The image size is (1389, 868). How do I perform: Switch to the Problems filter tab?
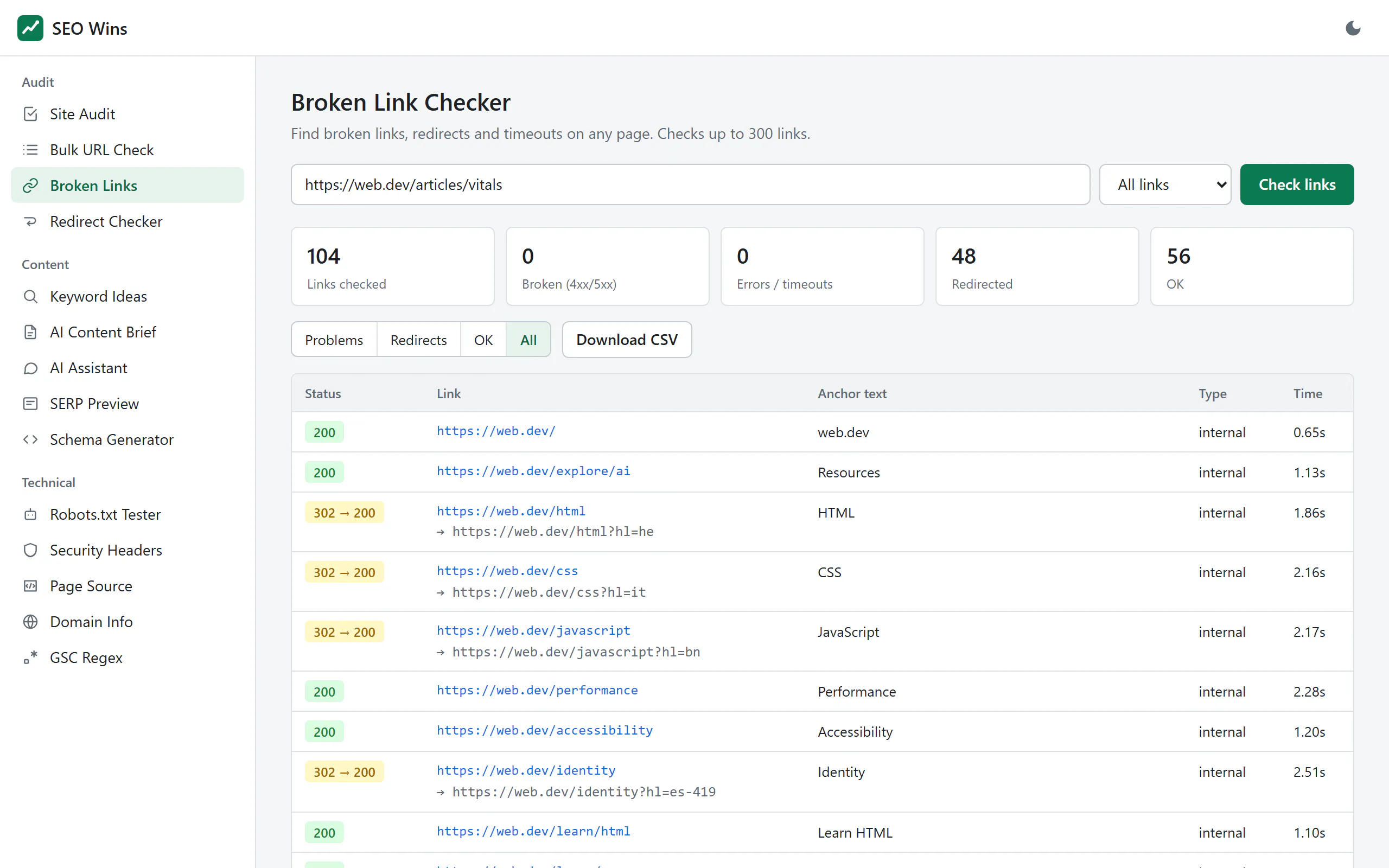[x=334, y=340]
